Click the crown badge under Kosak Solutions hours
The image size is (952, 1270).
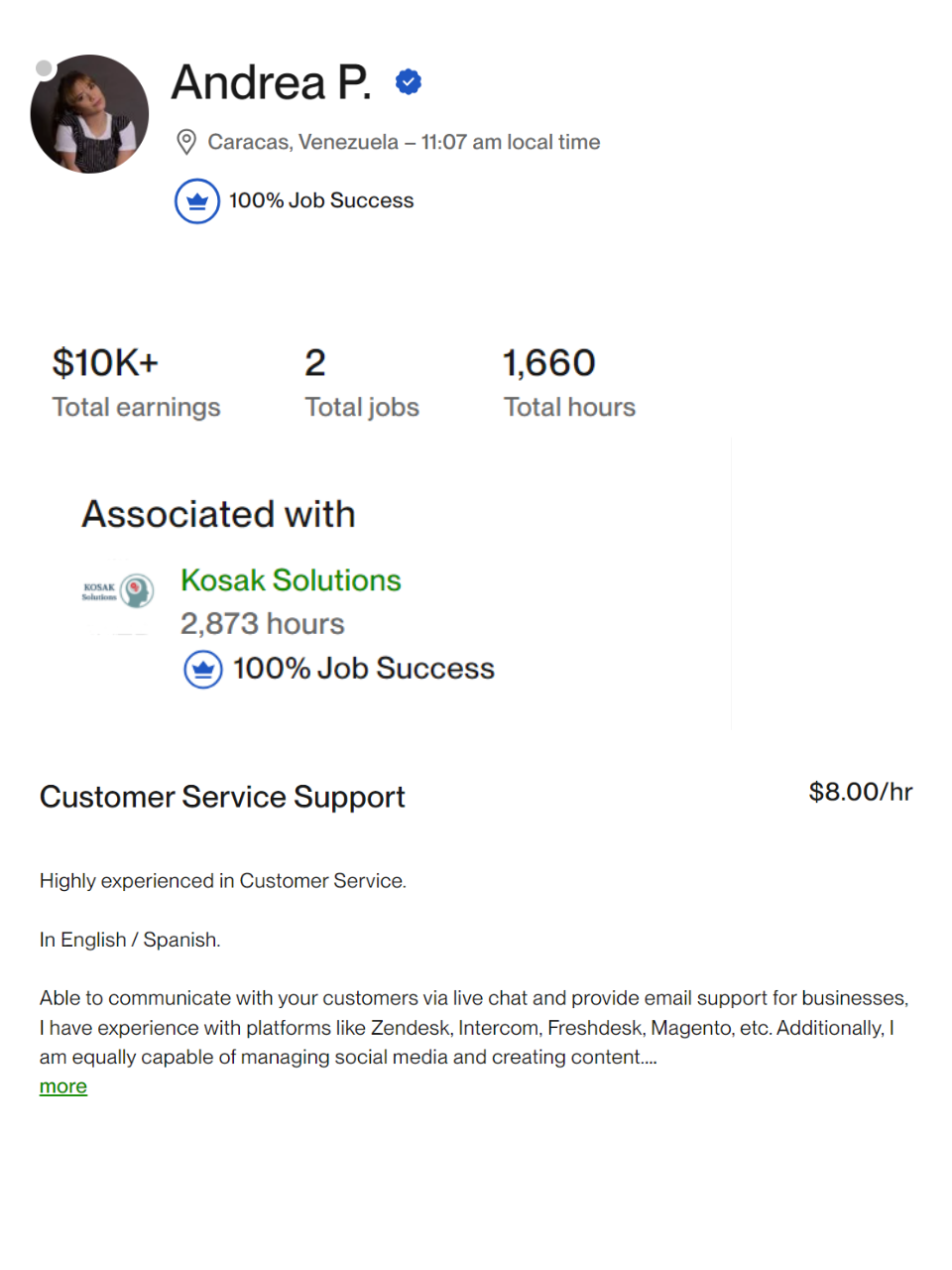[203, 670]
